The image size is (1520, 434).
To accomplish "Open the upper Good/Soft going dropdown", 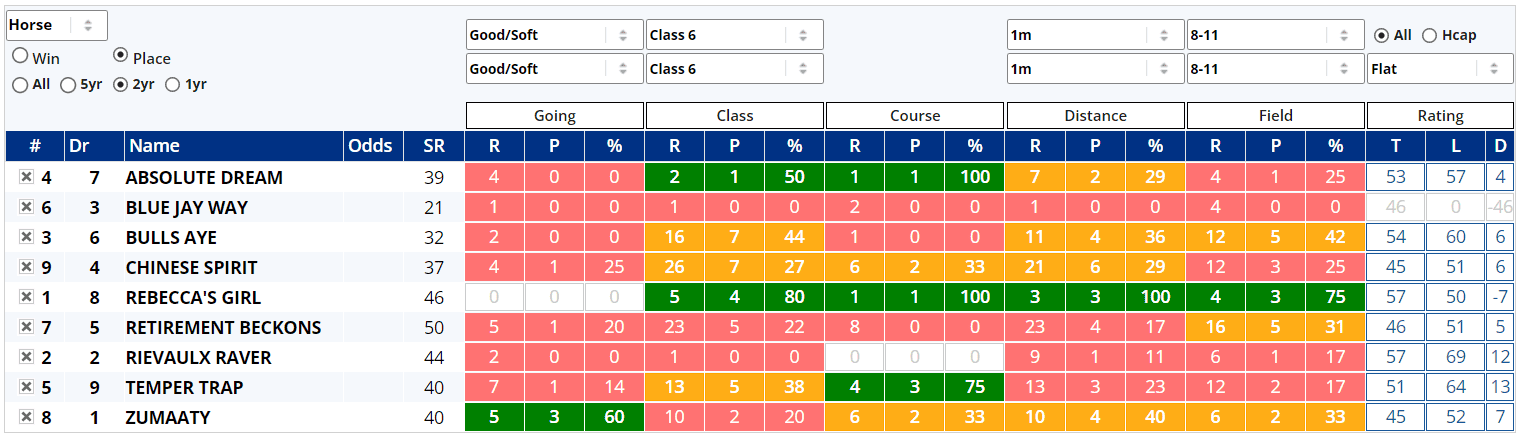I will pos(554,35).
